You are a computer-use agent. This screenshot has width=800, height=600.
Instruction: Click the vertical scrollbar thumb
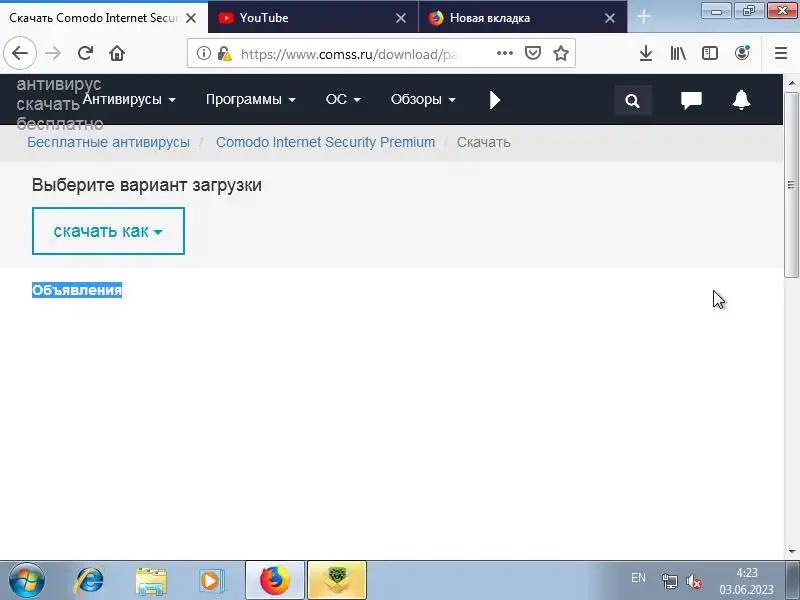click(791, 185)
